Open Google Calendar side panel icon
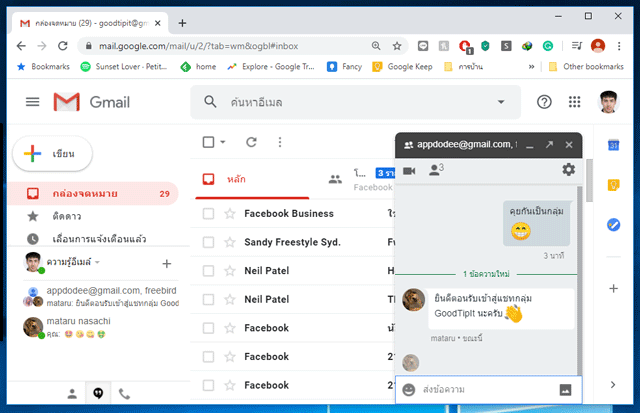Image resolution: width=640 pixels, height=413 pixels. 613,145
